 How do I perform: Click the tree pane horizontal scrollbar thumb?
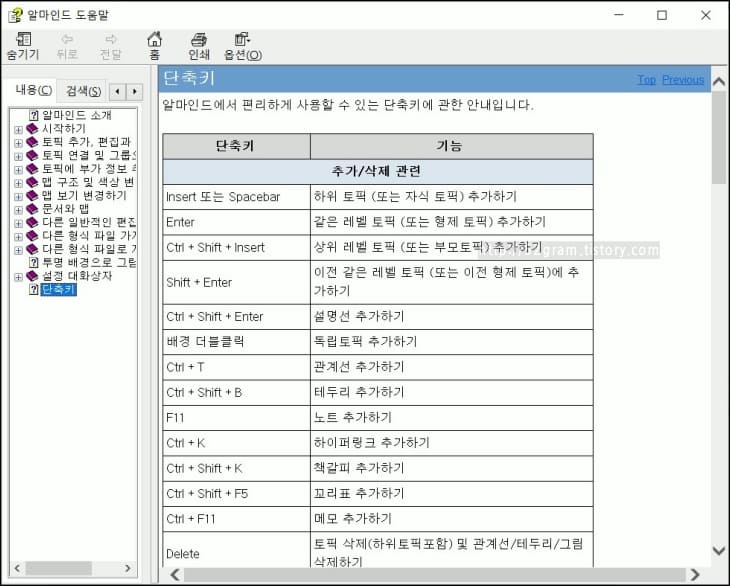tap(59, 568)
